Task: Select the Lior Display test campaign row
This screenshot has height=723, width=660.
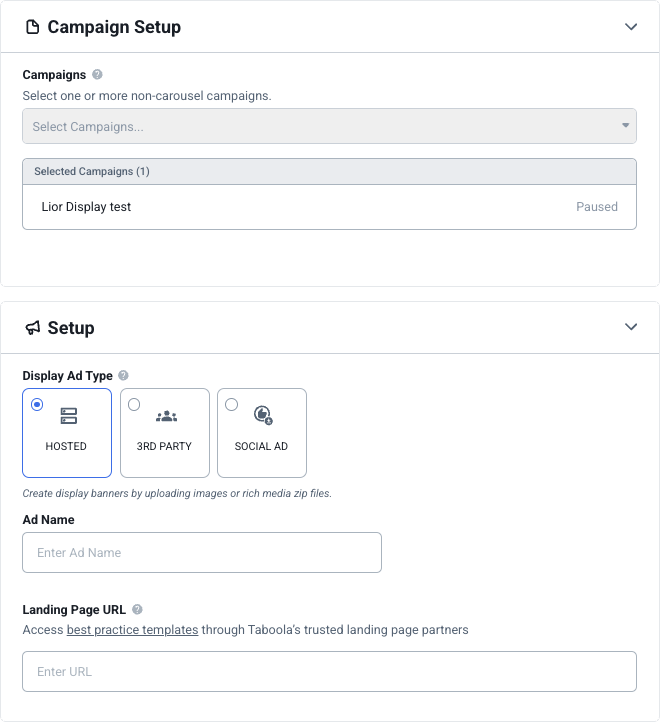Action: click(329, 207)
